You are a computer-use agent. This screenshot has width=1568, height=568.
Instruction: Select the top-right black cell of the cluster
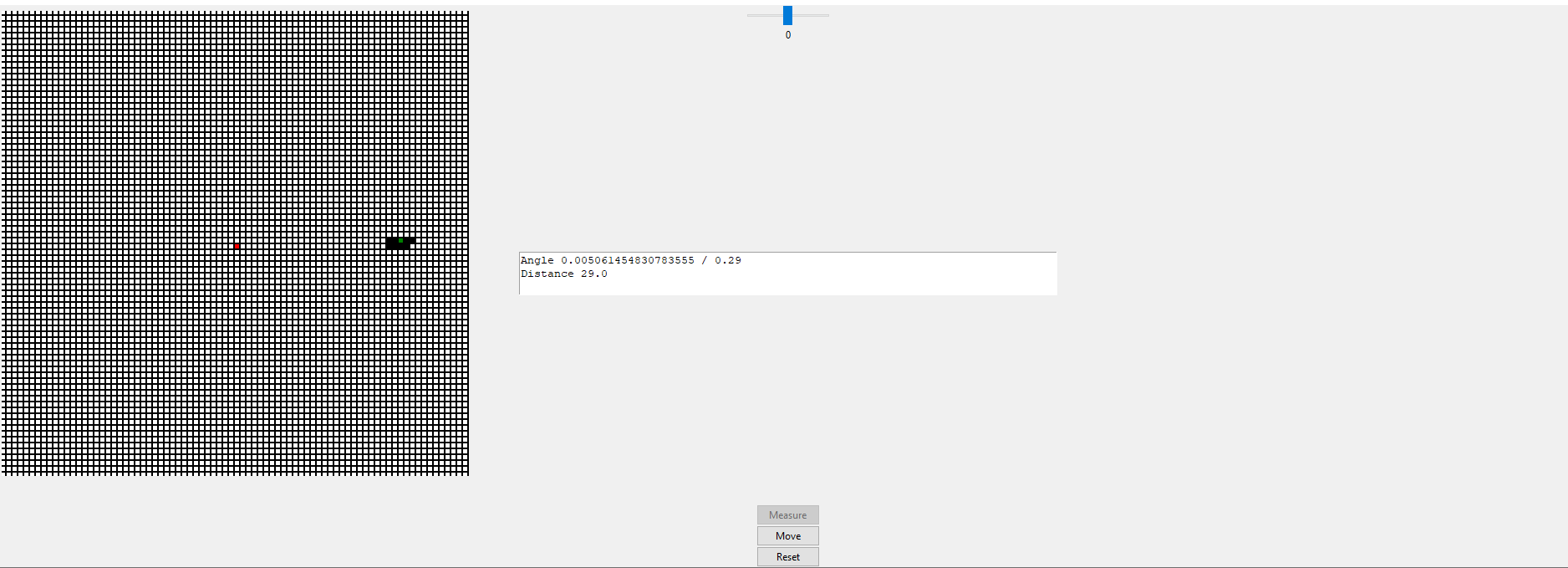(x=412, y=240)
